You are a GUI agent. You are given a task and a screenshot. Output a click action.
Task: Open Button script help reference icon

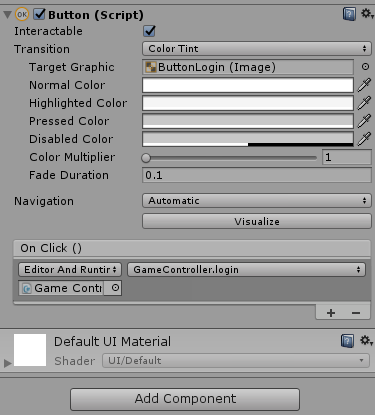click(x=349, y=14)
